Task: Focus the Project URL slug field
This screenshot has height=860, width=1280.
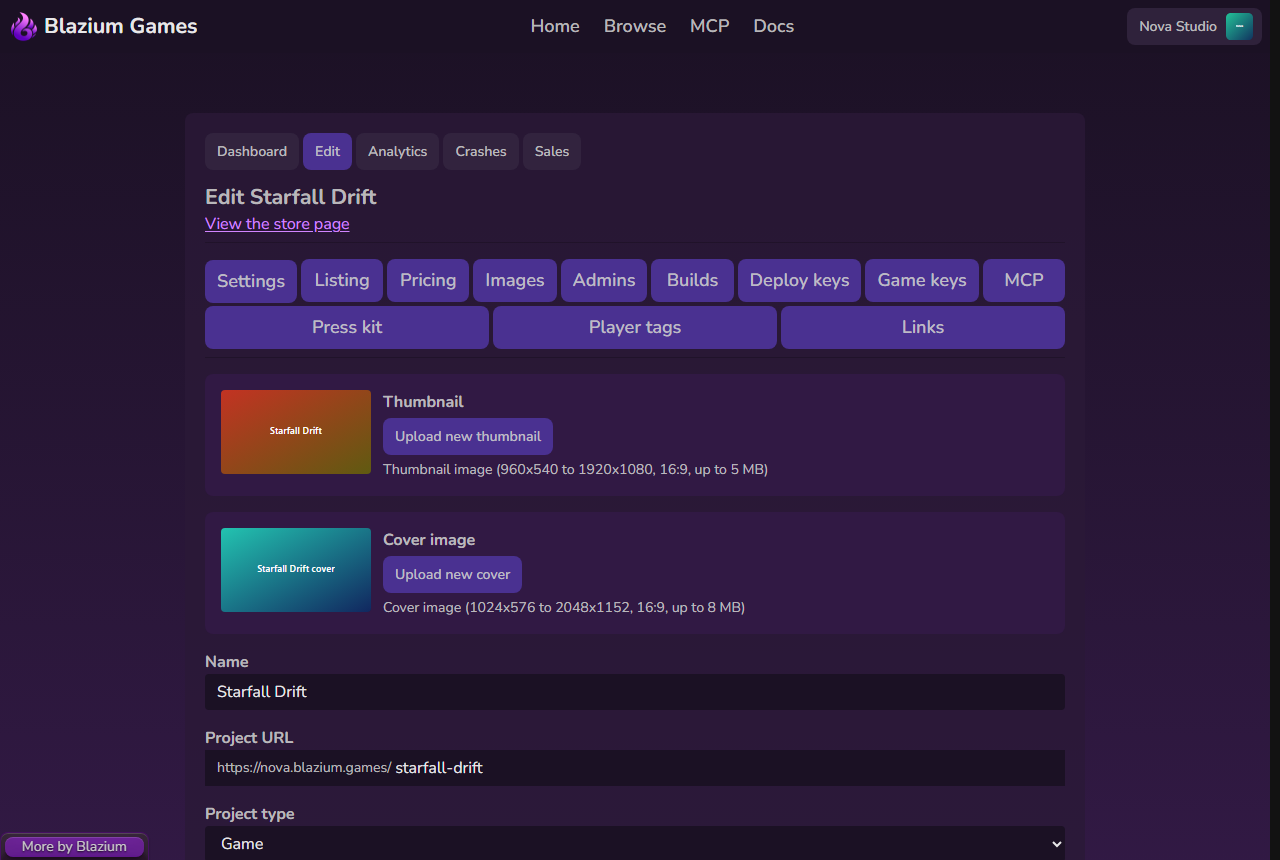Action: (727, 768)
